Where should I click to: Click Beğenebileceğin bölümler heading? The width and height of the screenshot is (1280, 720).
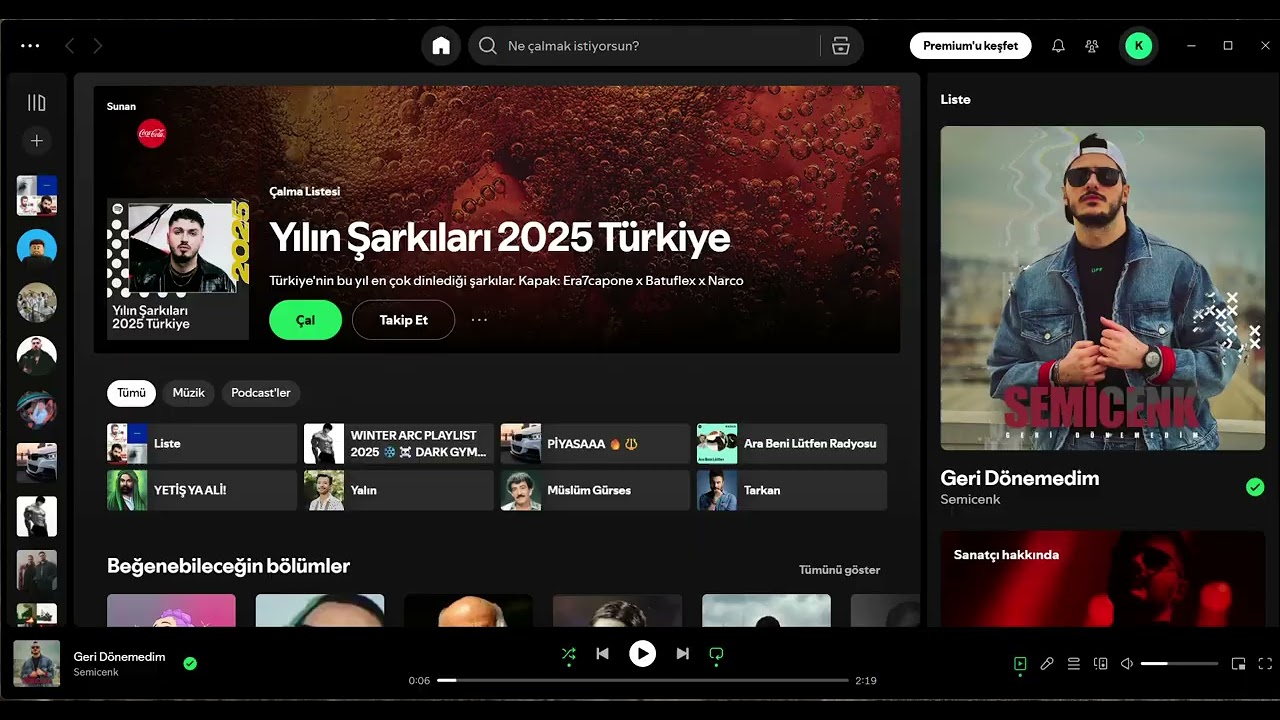point(228,566)
